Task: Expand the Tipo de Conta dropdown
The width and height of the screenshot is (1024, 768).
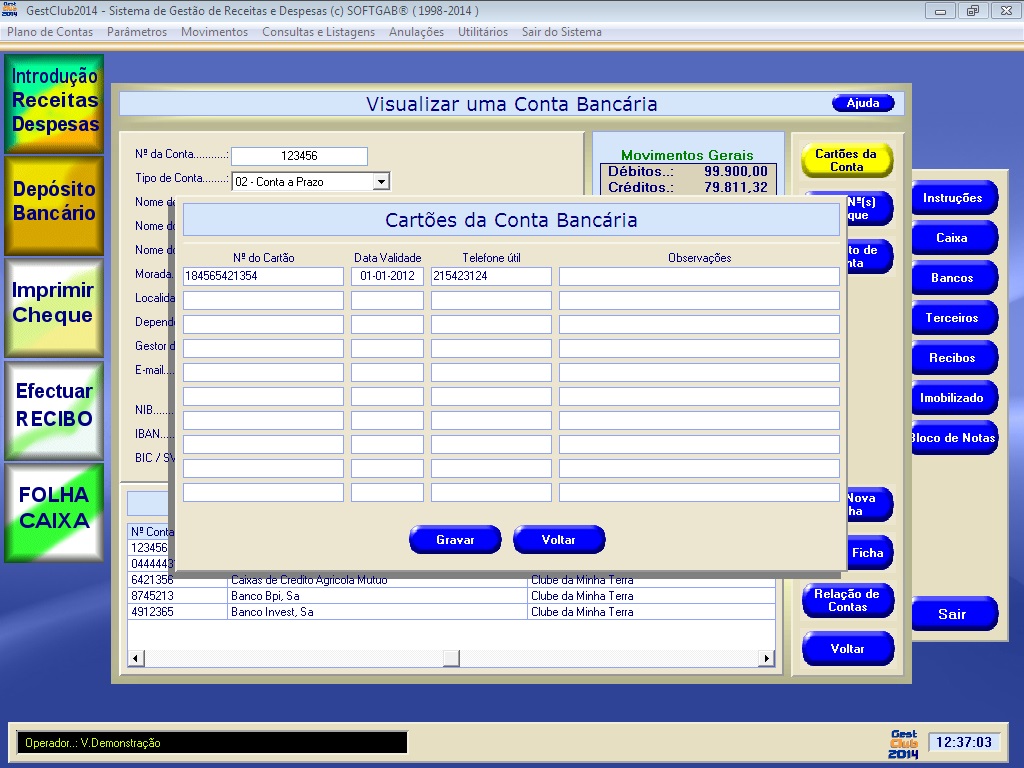Action: click(x=380, y=182)
